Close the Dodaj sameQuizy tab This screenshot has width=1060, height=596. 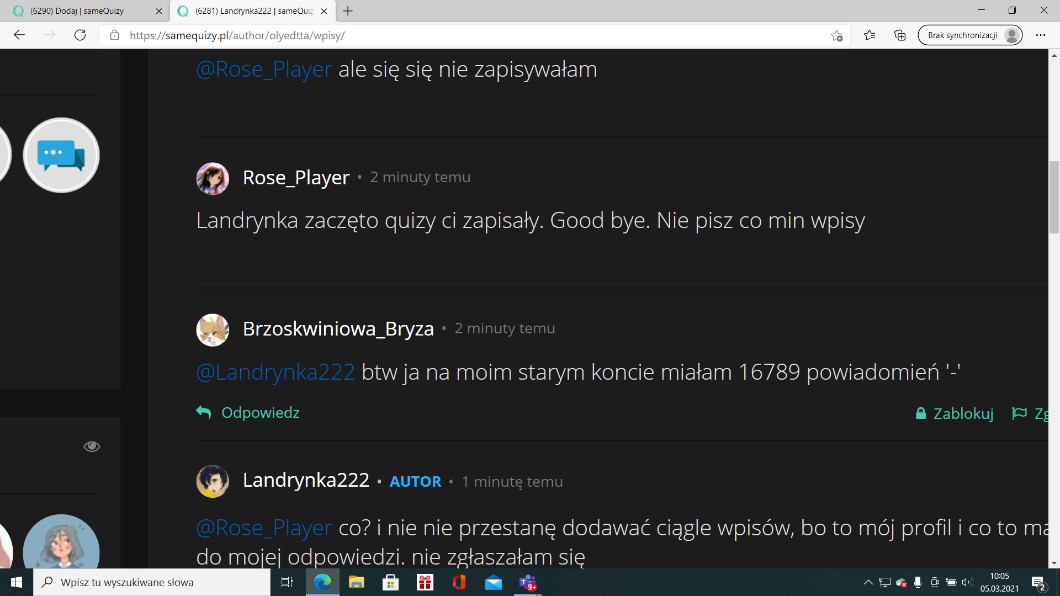point(158,11)
